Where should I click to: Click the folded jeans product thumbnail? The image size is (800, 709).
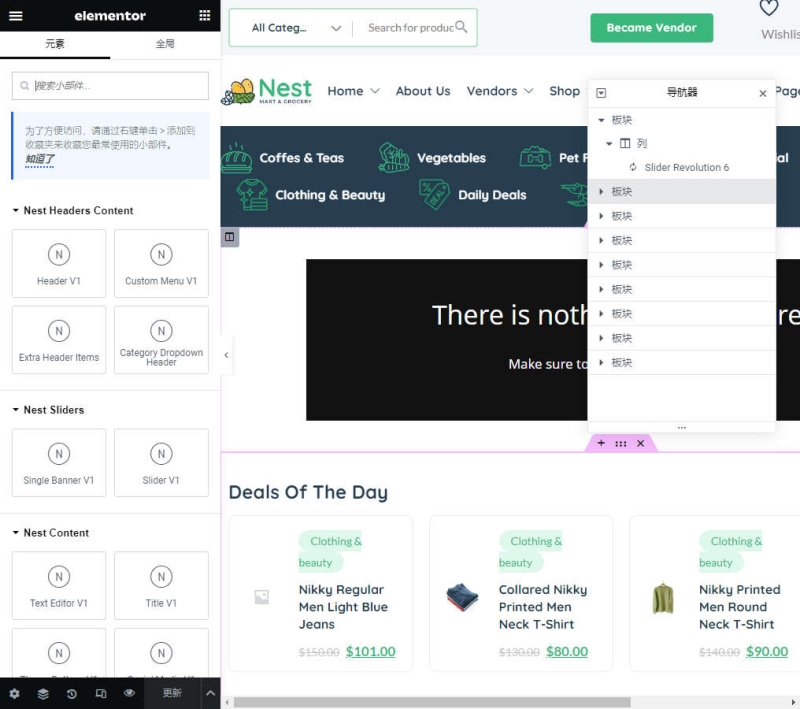(x=462, y=597)
